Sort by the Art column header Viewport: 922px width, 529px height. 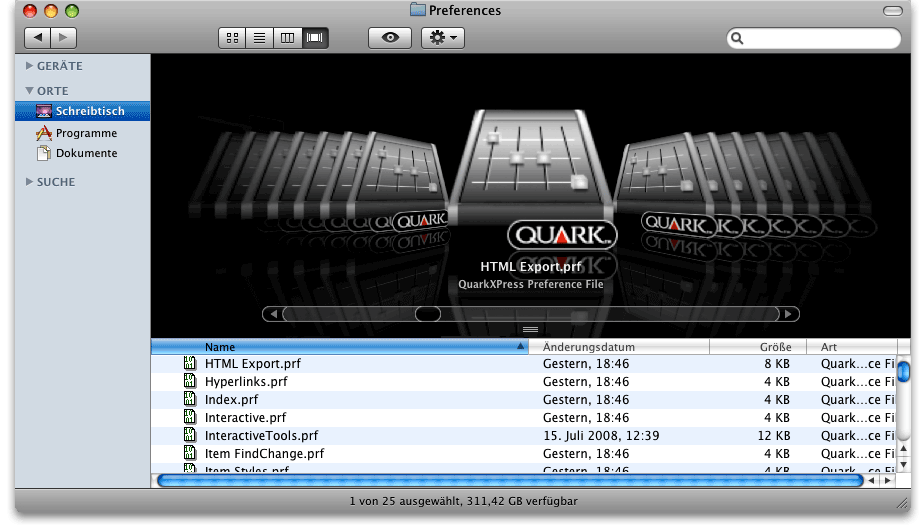[851, 347]
